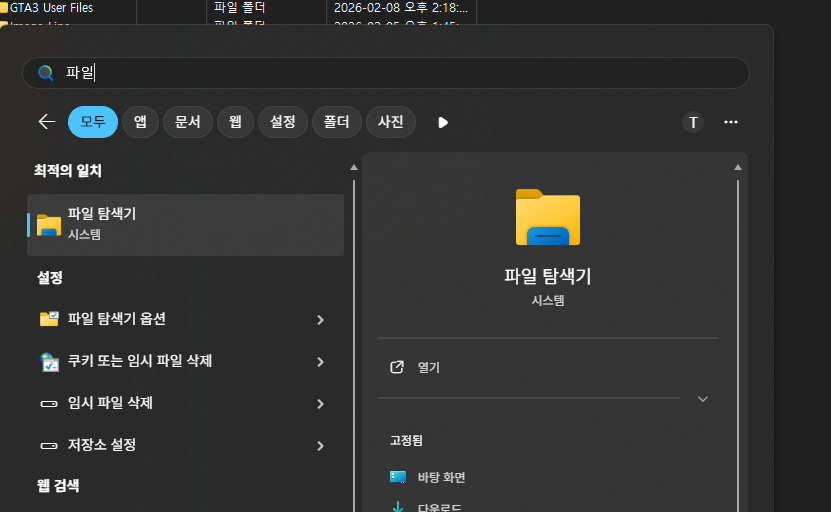
Task: Click the 다운로드 download arrow icon
Action: click(398, 507)
